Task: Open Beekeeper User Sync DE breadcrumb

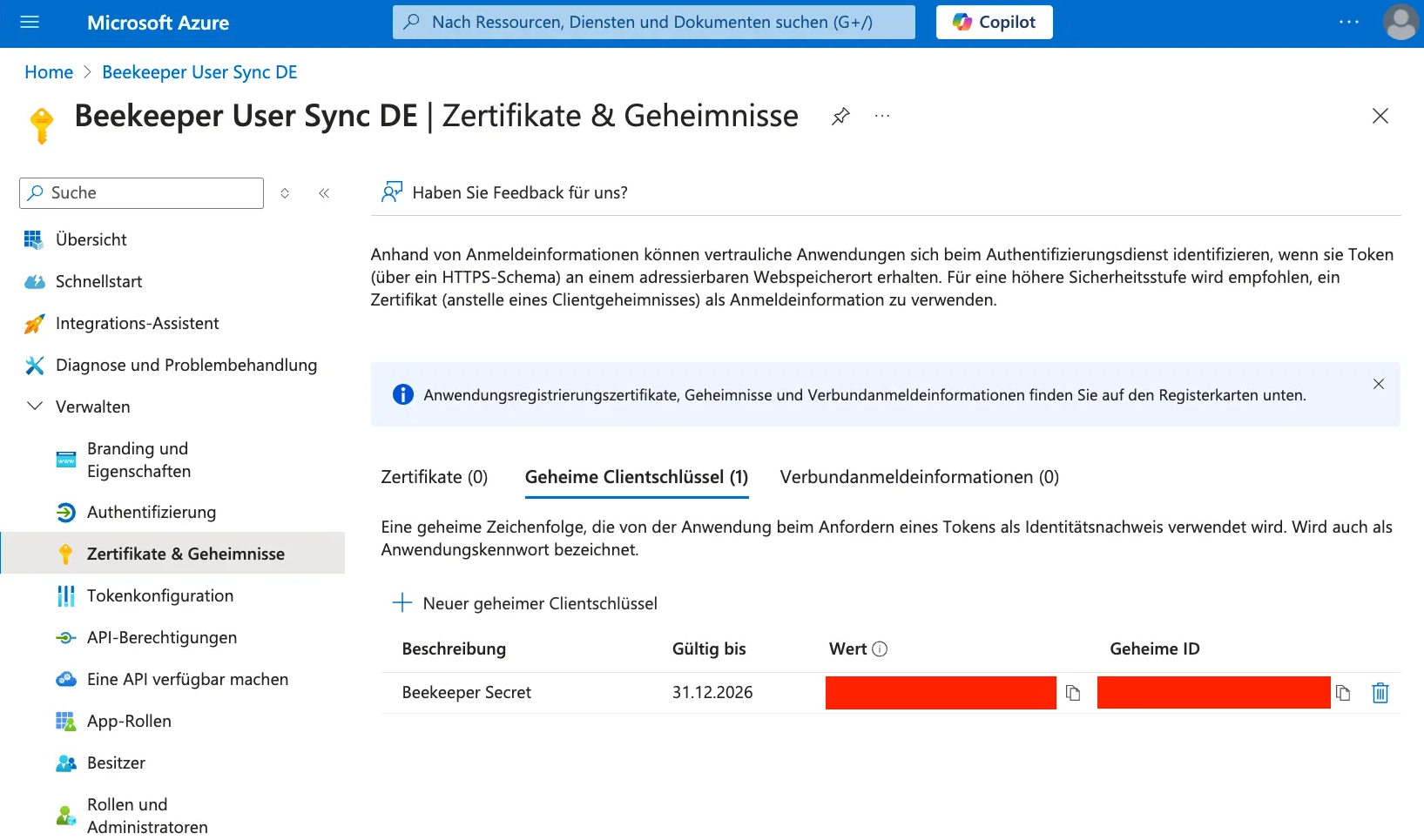Action: (x=199, y=72)
